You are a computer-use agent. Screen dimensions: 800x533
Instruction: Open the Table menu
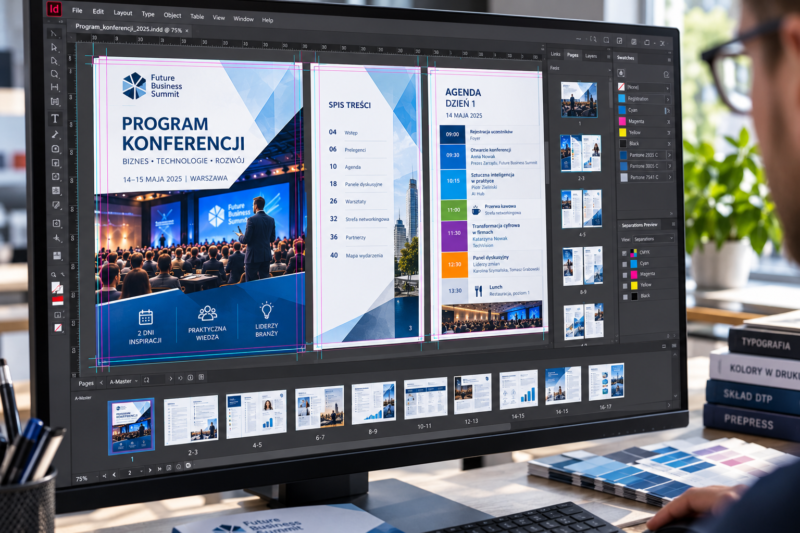(x=197, y=16)
